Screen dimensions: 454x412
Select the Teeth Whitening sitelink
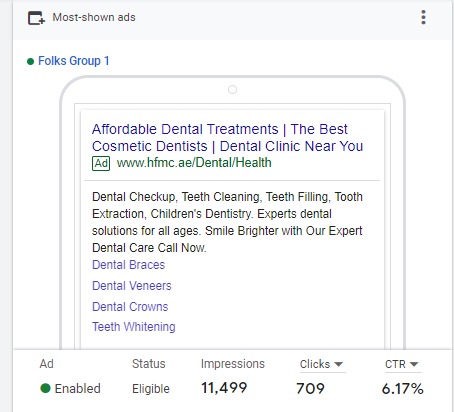point(134,327)
